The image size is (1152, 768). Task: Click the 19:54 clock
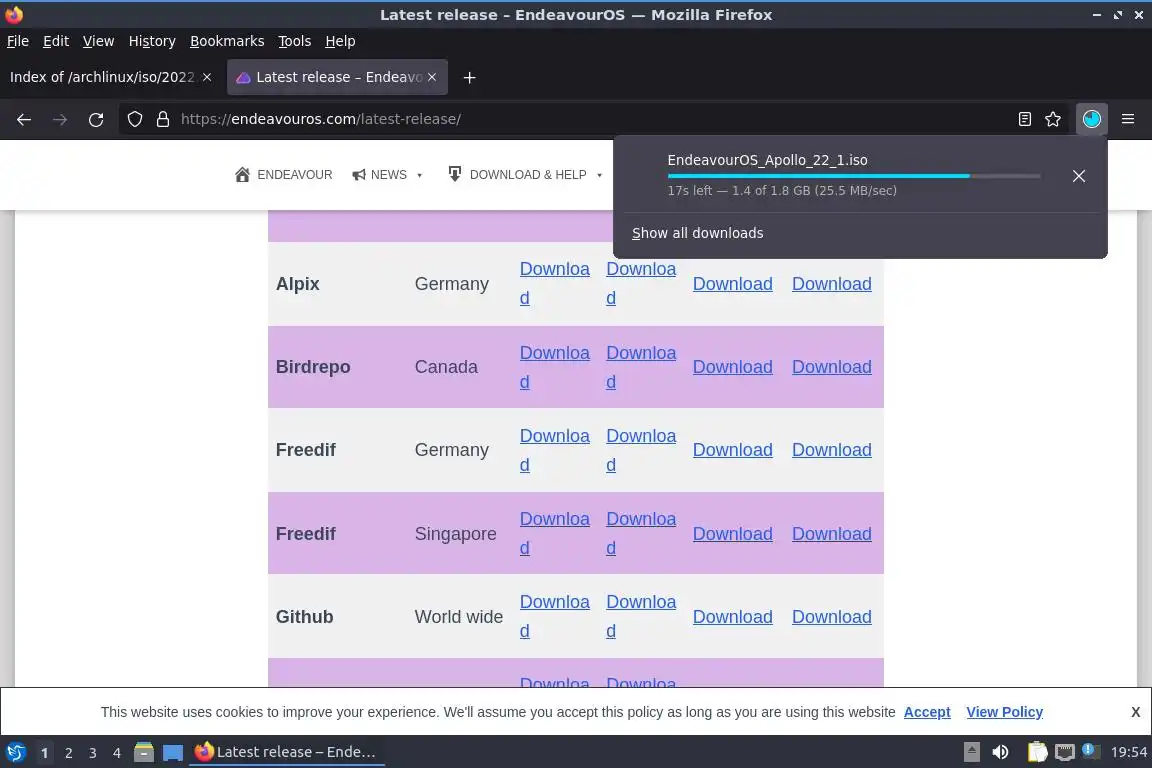coord(1128,752)
